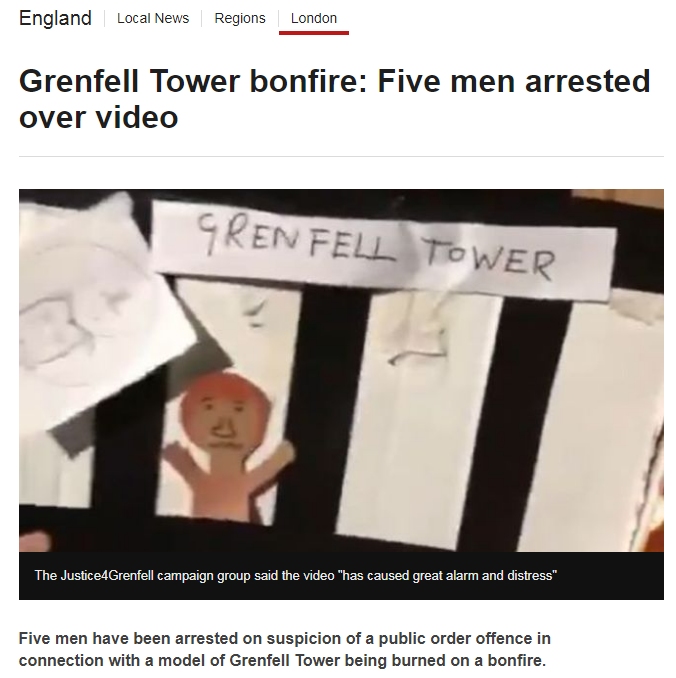Open the Regions tab
This screenshot has height=678, width=676.
240,18
